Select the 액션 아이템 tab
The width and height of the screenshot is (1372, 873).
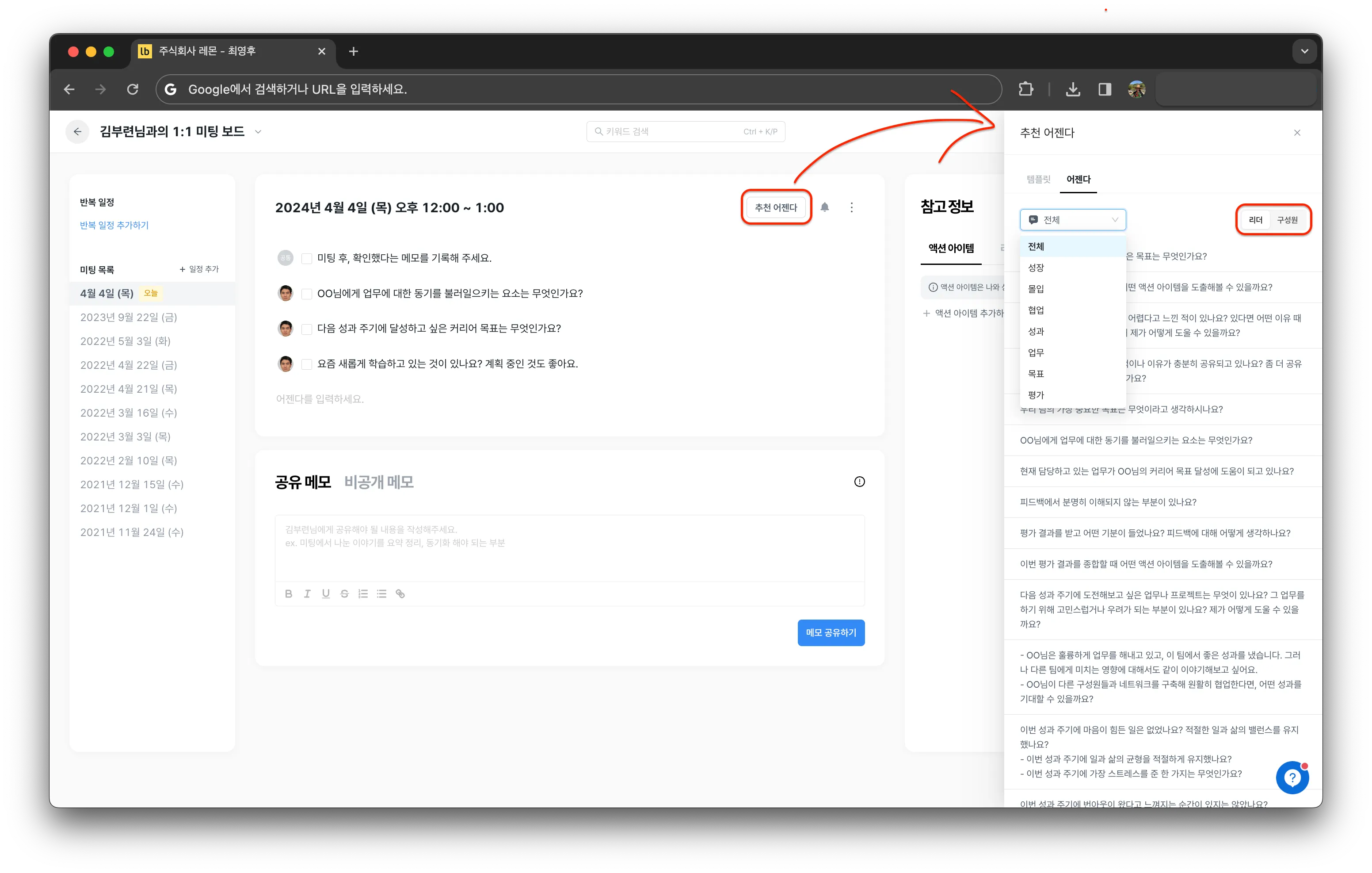pos(951,248)
